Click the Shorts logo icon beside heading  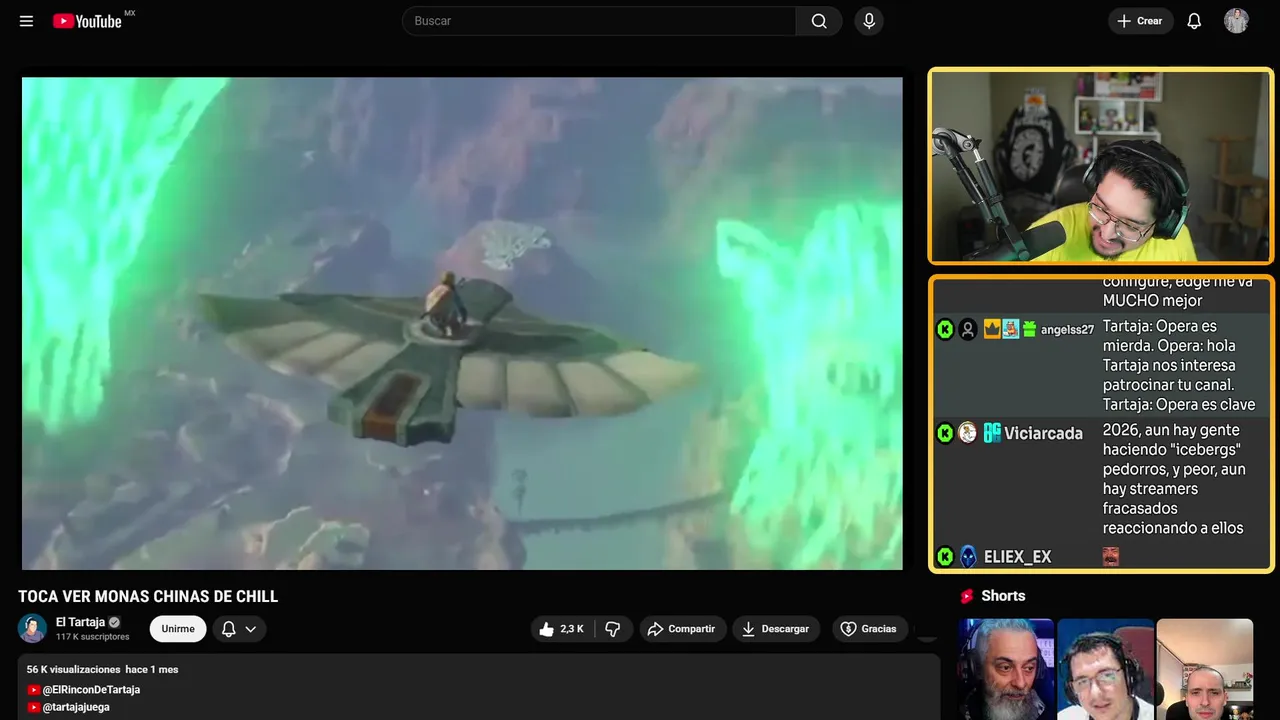[967, 596]
